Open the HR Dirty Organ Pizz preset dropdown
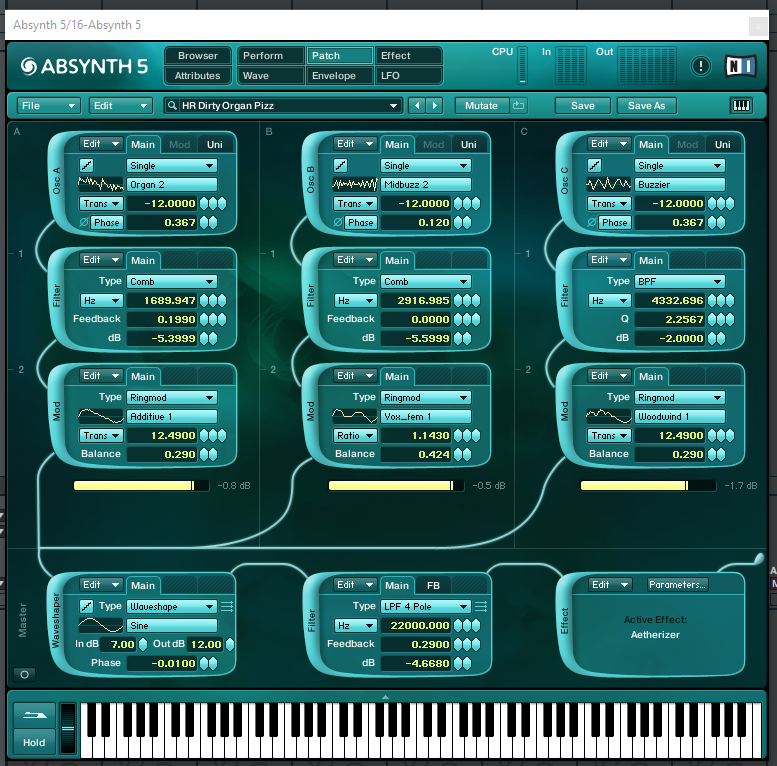This screenshot has width=777, height=766. 393,106
